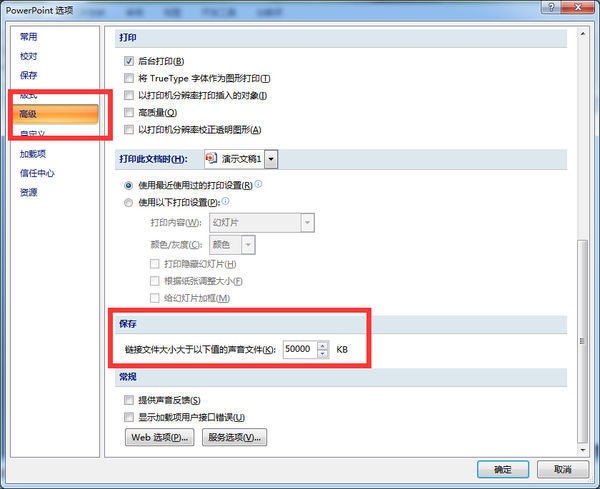Select 使用以下打印设置 radio button
Image resolution: width=600 pixels, height=489 pixels.
pos(128,203)
